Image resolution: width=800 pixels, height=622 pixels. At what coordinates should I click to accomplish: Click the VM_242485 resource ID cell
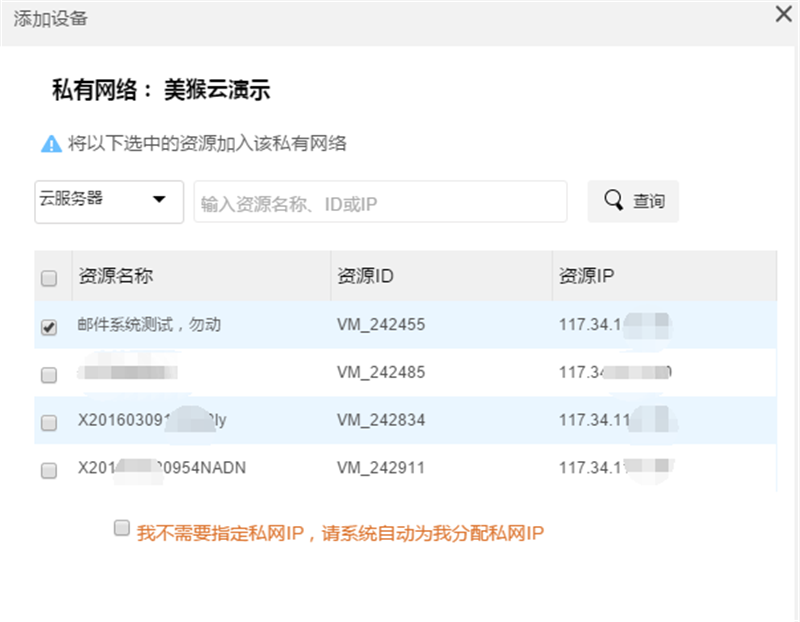[x=381, y=372]
